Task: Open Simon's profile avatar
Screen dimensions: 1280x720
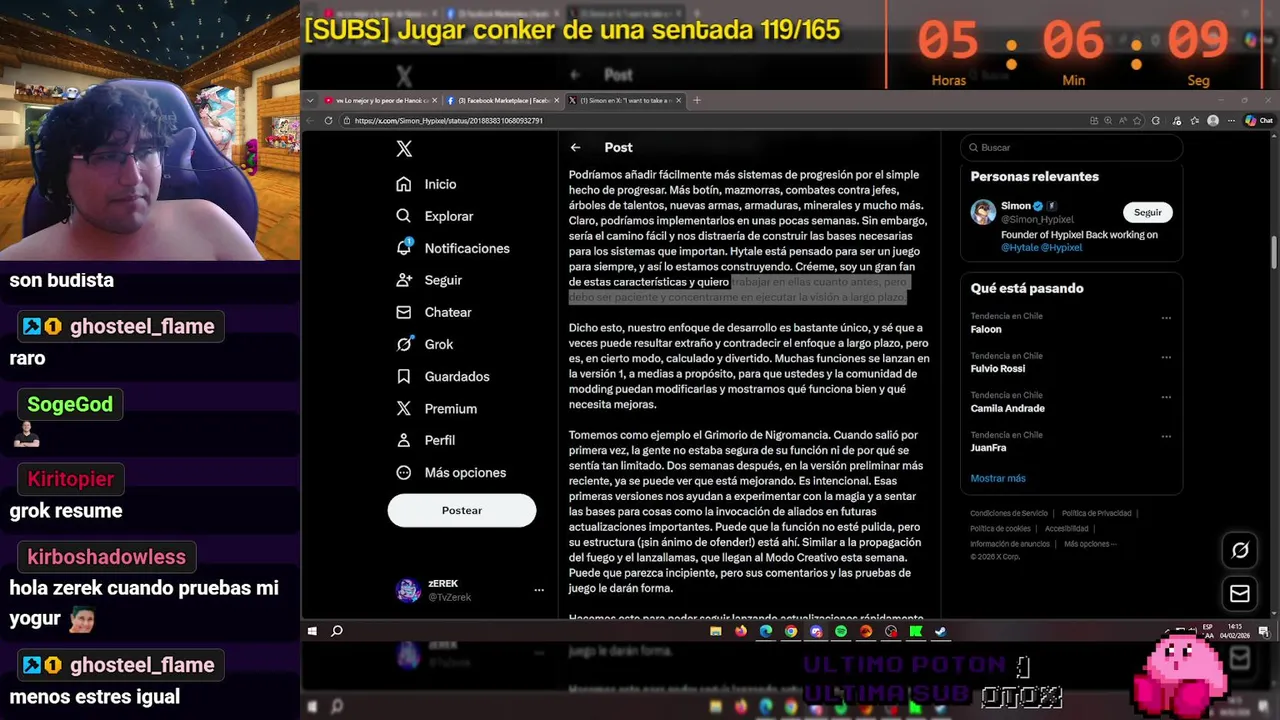Action: pos(983,212)
